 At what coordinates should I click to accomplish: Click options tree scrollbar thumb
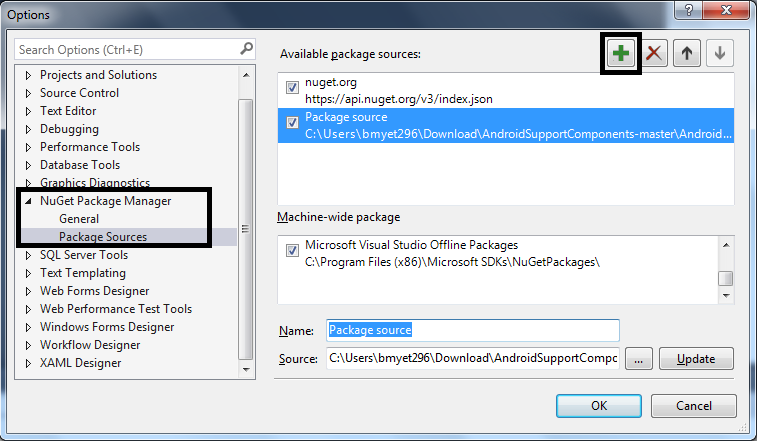(x=246, y=229)
